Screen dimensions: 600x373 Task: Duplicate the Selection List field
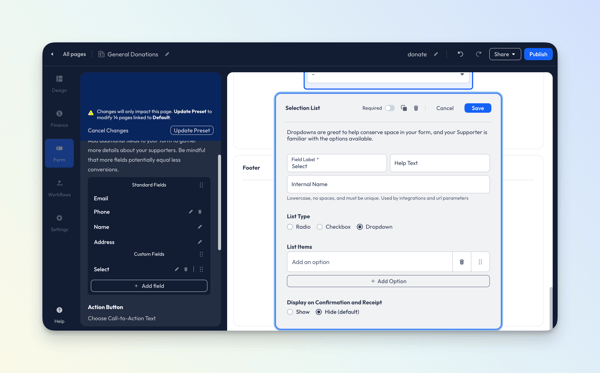[x=404, y=108]
